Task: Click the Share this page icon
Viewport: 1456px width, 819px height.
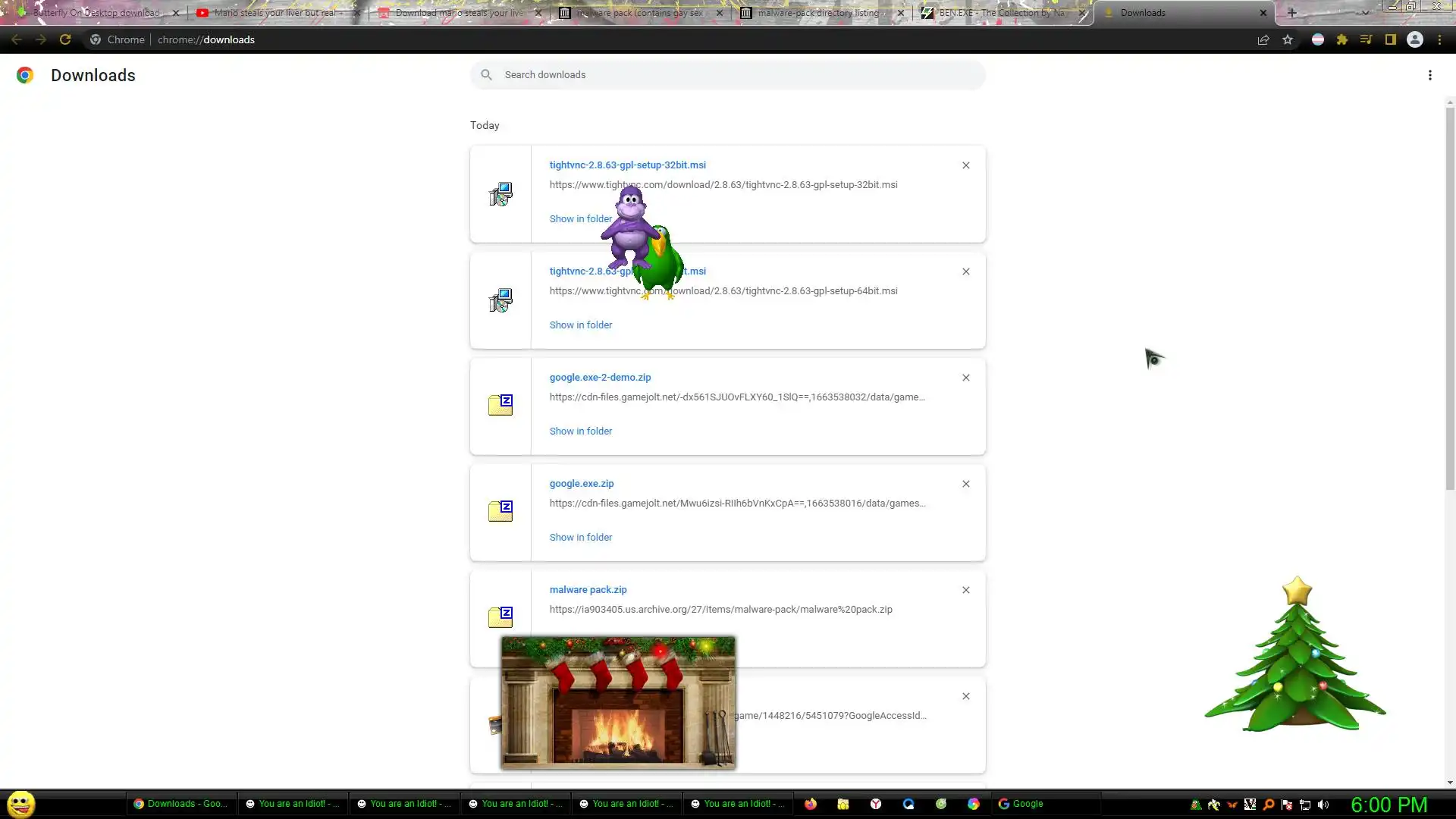Action: [x=1263, y=39]
